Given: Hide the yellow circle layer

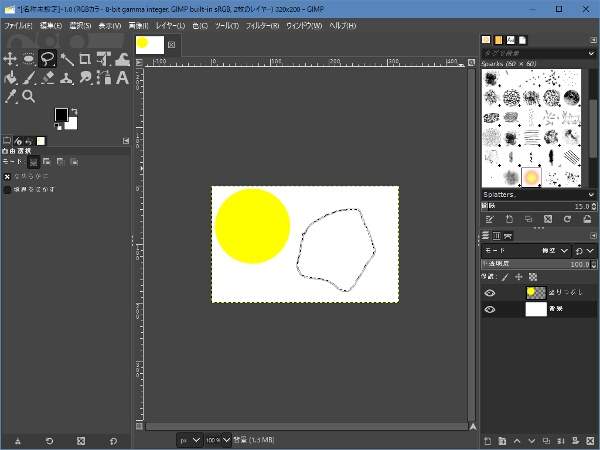Looking at the screenshot, I should 490,293.
